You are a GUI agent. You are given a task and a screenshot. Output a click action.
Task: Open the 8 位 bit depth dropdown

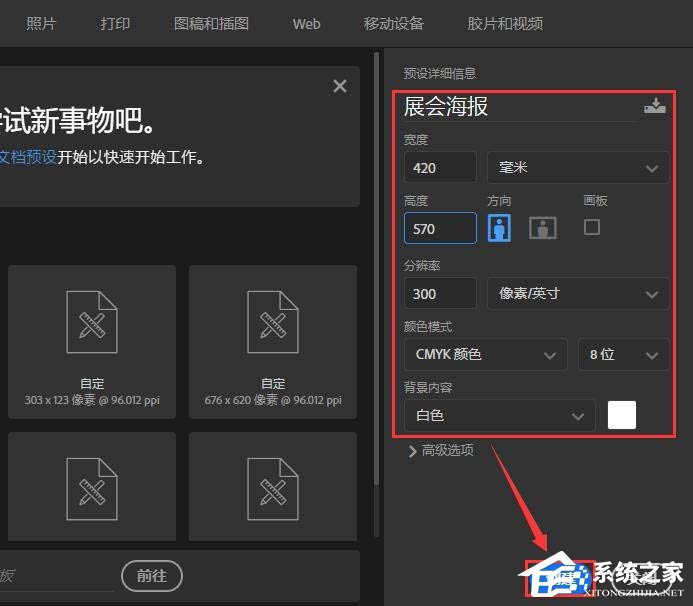tap(623, 354)
